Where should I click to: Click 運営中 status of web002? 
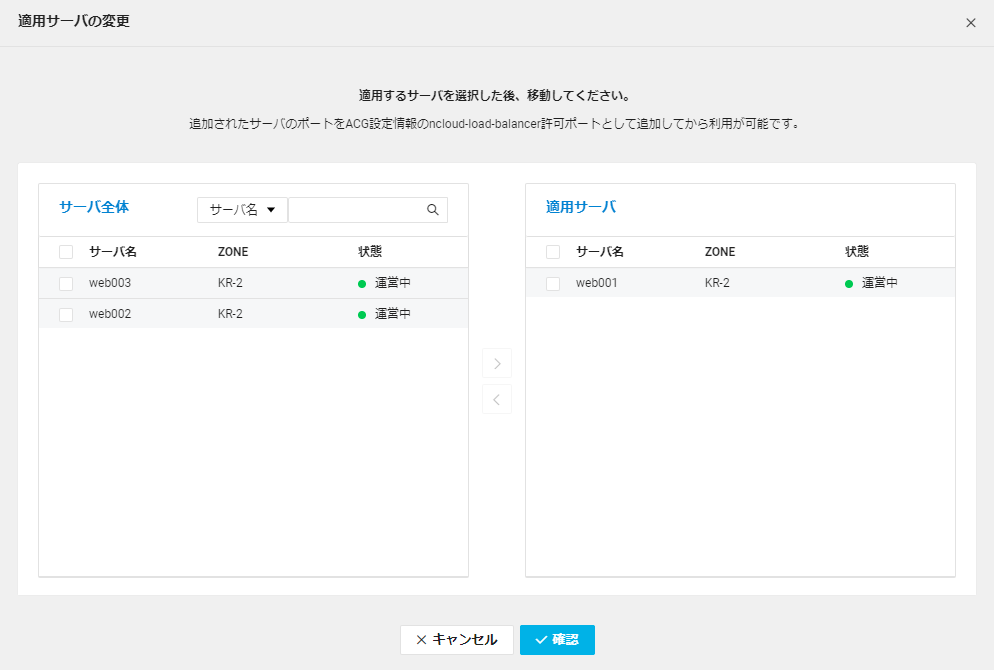392,314
